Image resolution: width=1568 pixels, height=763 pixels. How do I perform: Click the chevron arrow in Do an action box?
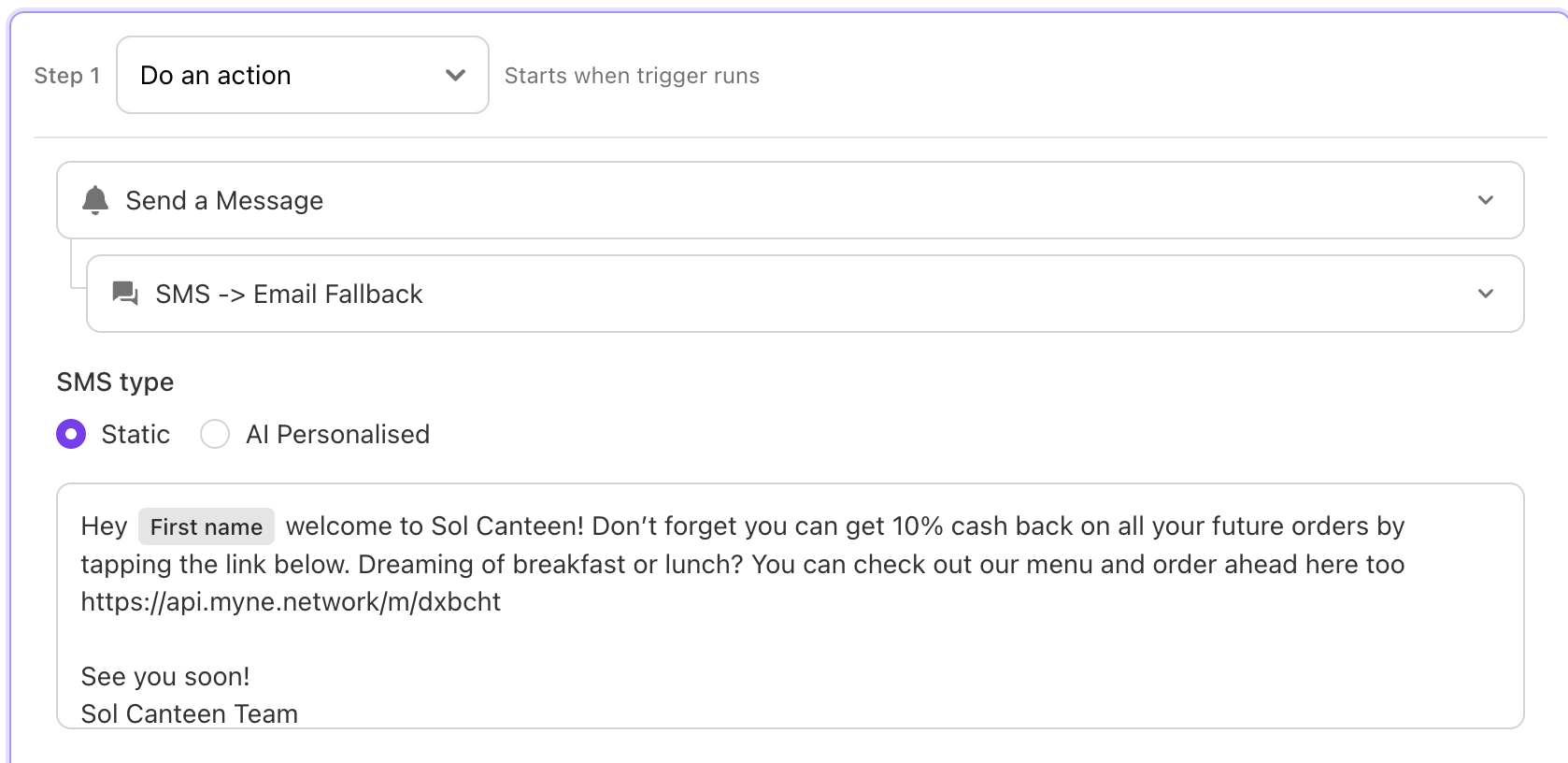click(x=455, y=75)
